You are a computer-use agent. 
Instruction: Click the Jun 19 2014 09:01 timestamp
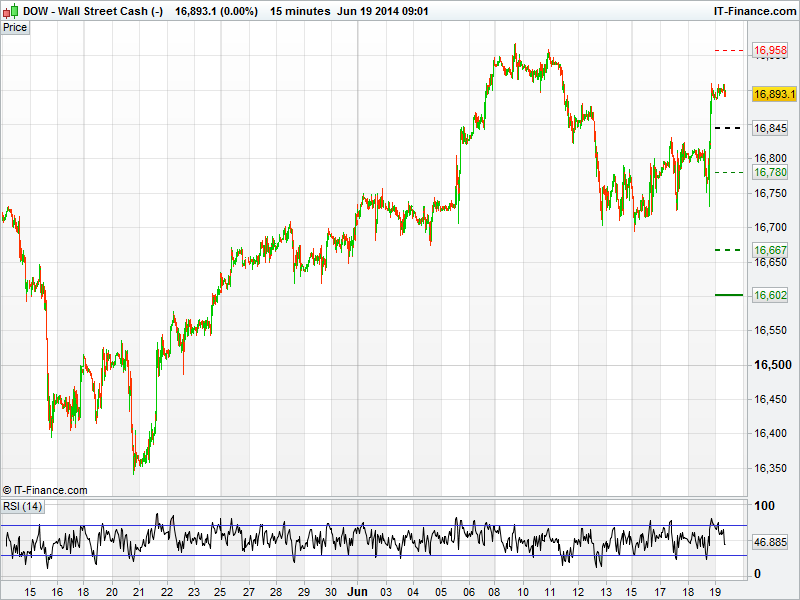click(383, 11)
